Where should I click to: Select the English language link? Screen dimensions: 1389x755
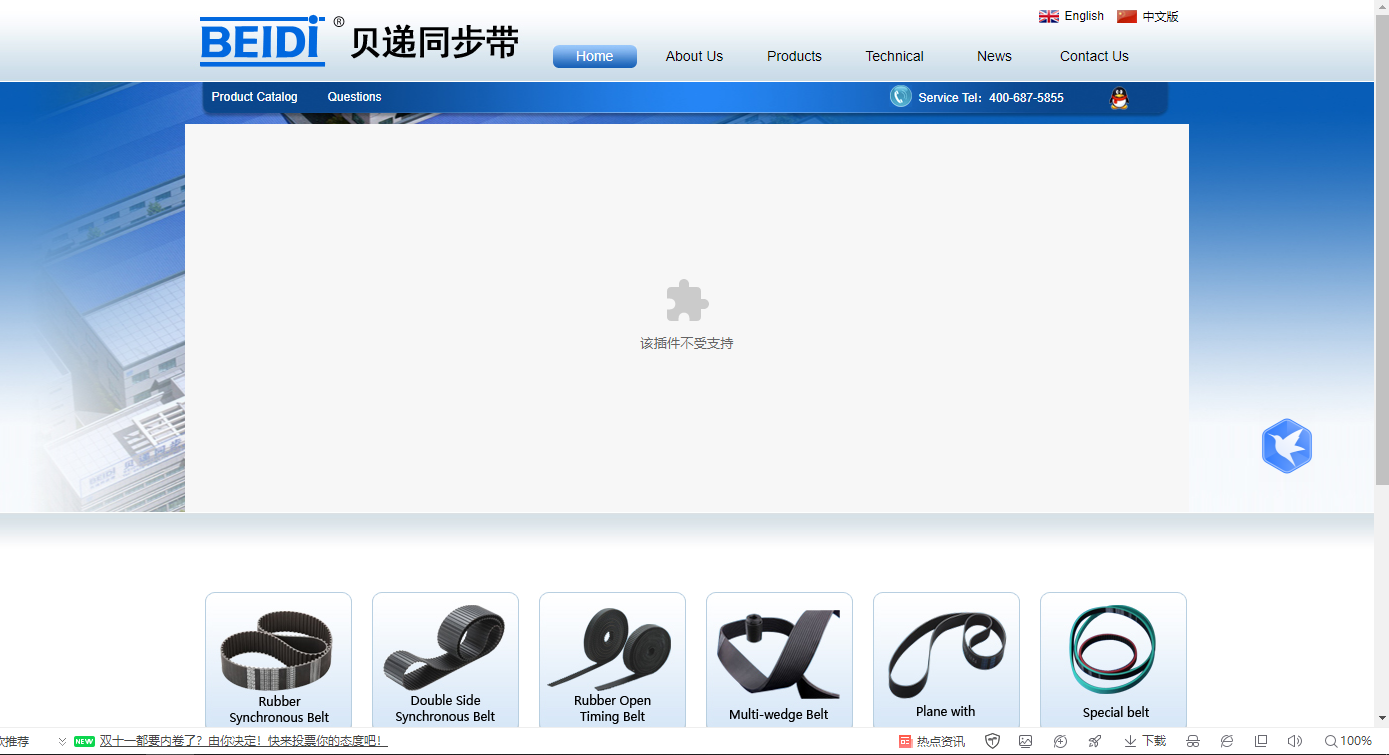point(1084,16)
